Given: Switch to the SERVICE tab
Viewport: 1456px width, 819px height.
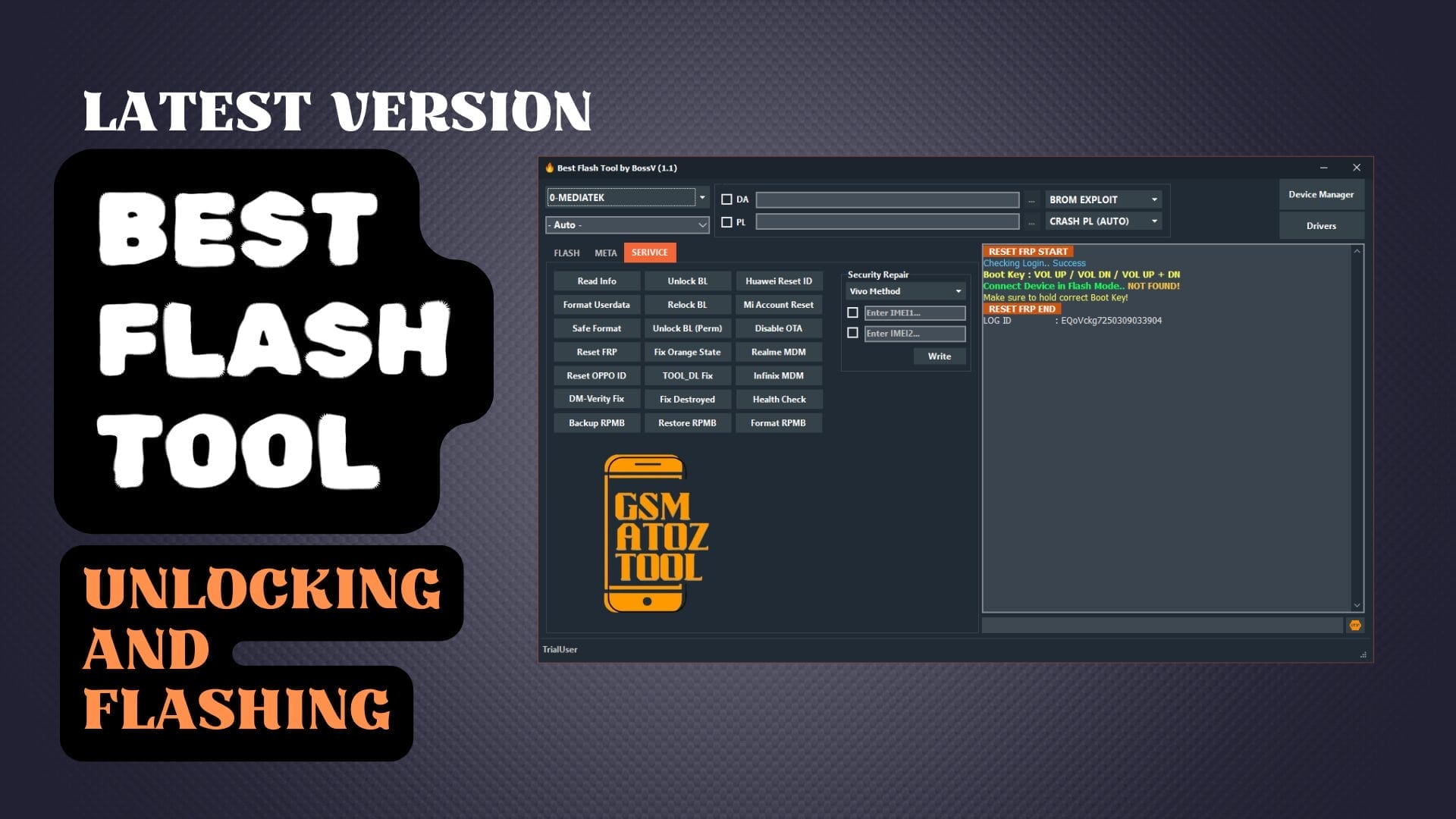Looking at the screenshot, I should pyautogui.click(x=649, y=252).
